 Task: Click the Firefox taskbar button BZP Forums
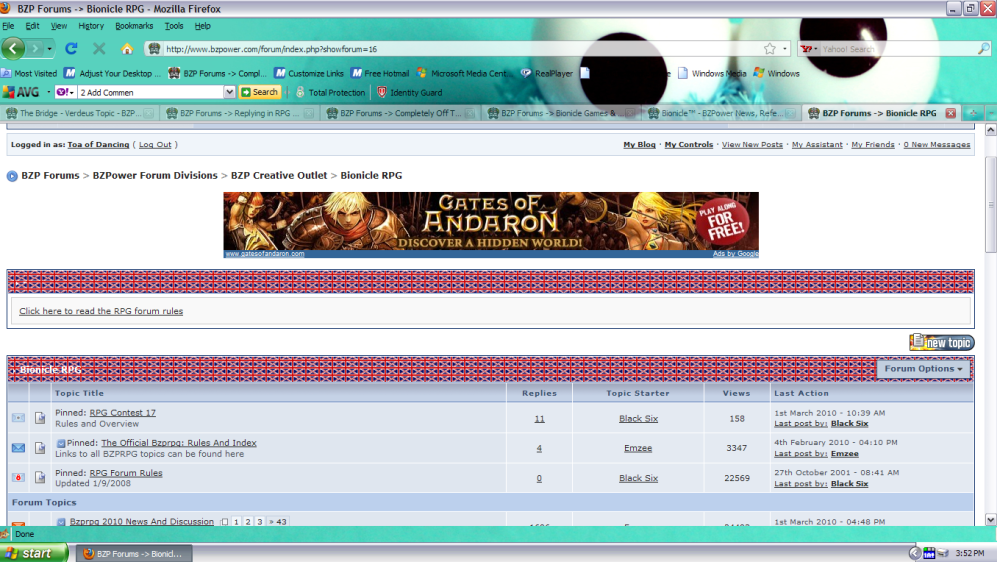[134, 554]
